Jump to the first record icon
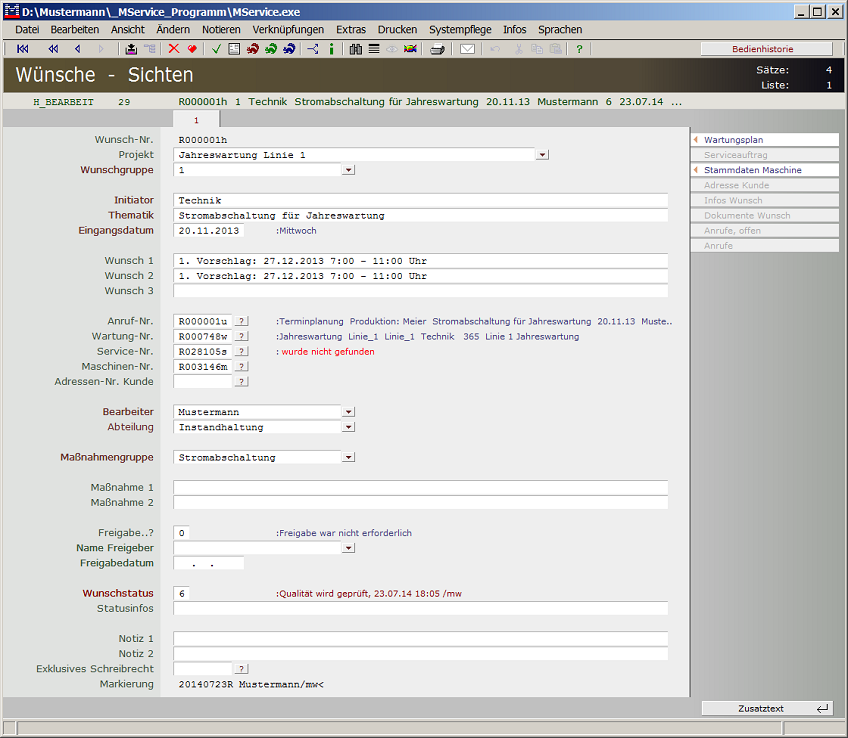The image size is (848, 738). pyautogui.click(x=23, y=49)
